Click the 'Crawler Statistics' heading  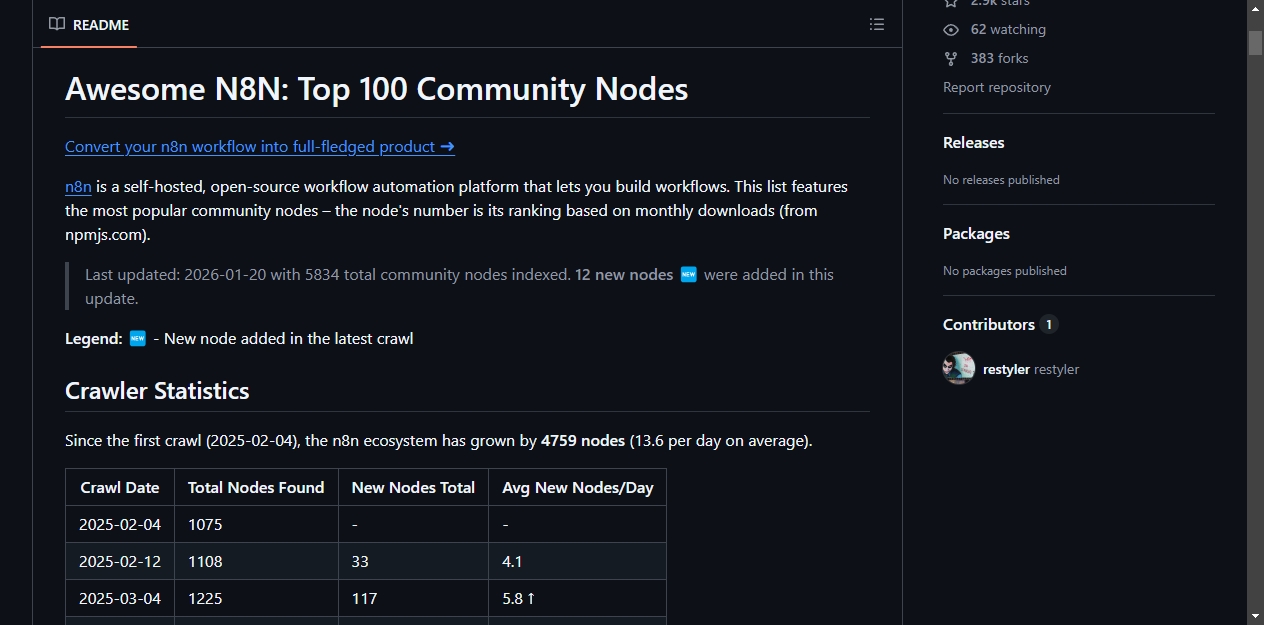coord(157,391)
